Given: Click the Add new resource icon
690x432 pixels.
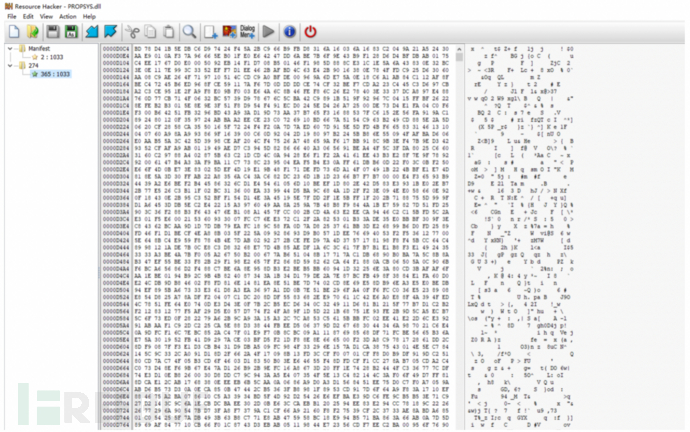Looking at the screenshot, I should point(211,32).
